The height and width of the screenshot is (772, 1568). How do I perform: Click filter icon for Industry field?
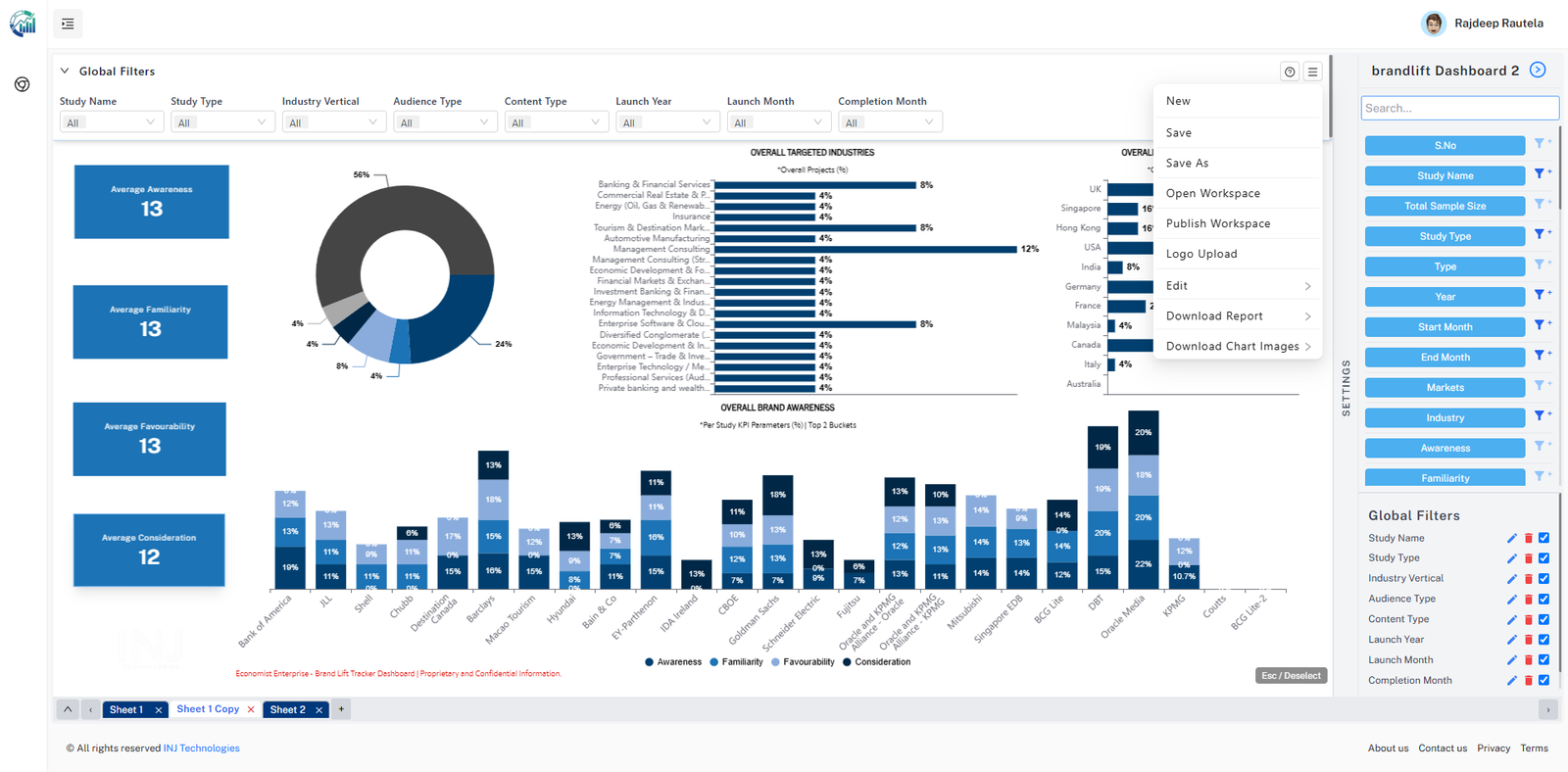point(1541,417)
